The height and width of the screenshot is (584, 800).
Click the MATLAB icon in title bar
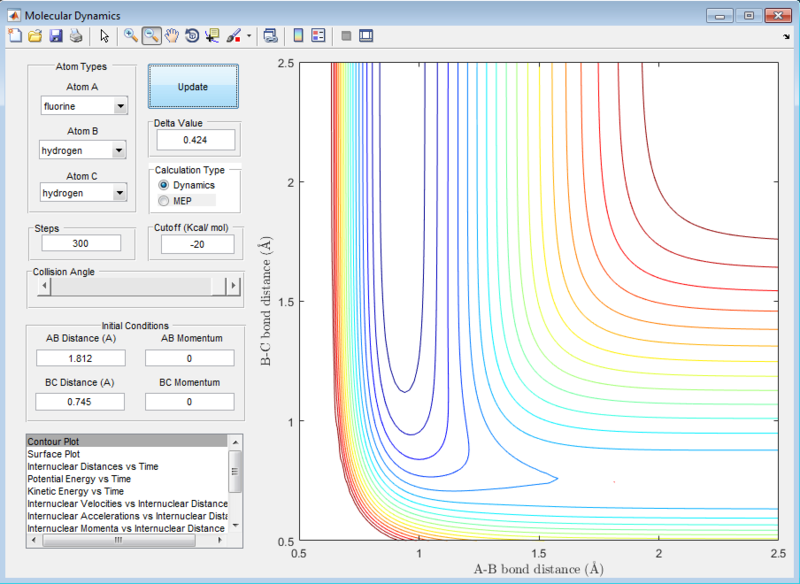coord(14,15)
